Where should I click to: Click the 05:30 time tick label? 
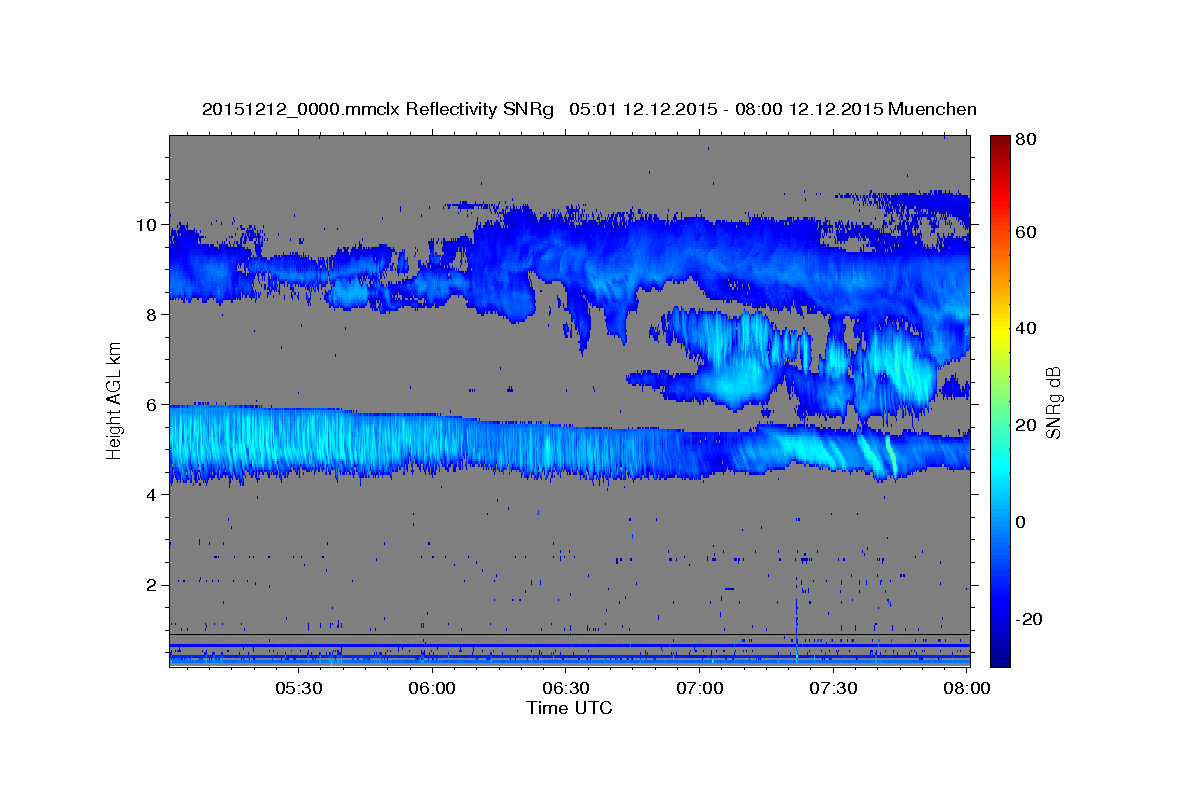click(x=298, y=688)
